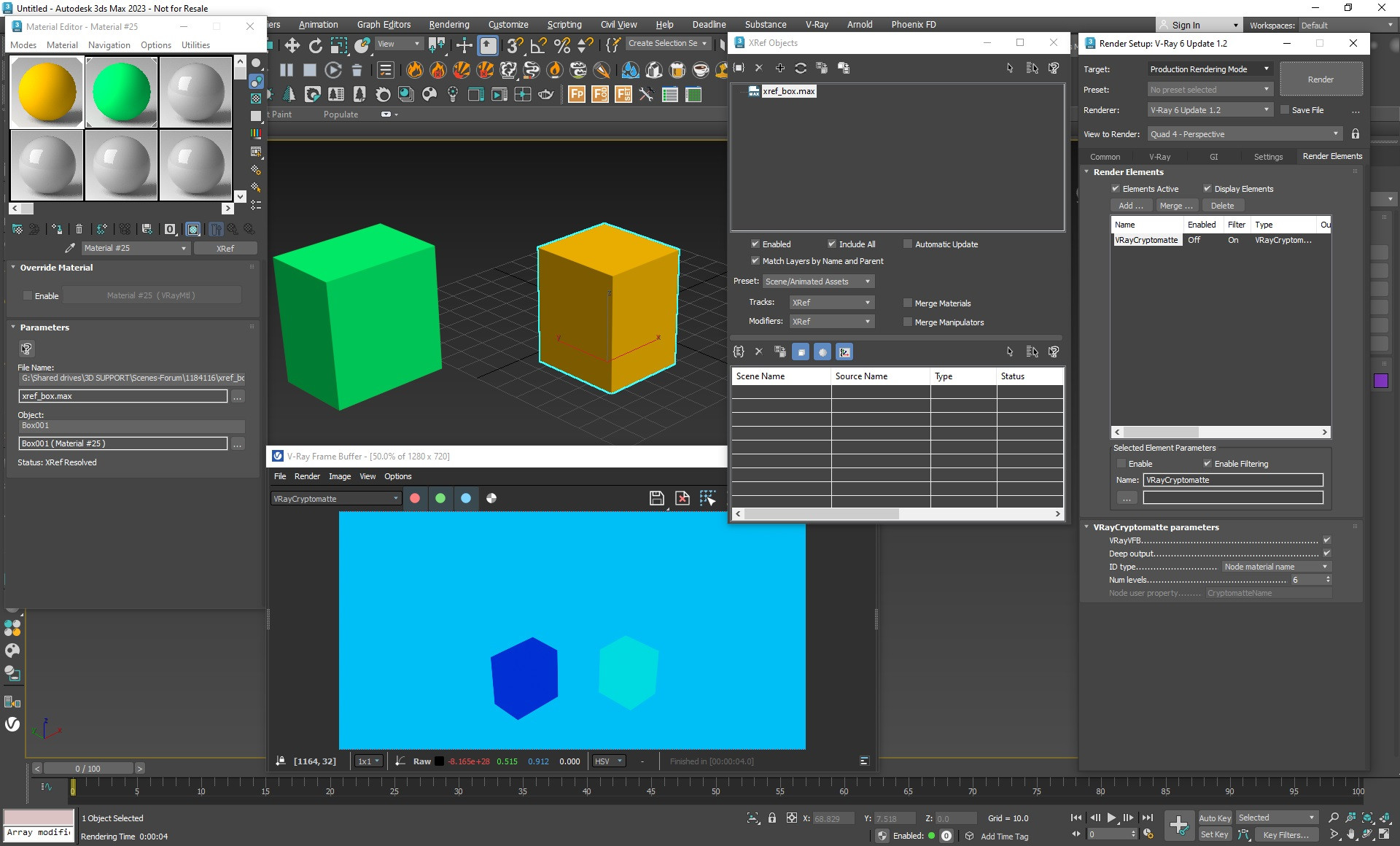Enable Automatic Update checkbox
This screenshot has height=846, width=1400.
pos(908,244)
